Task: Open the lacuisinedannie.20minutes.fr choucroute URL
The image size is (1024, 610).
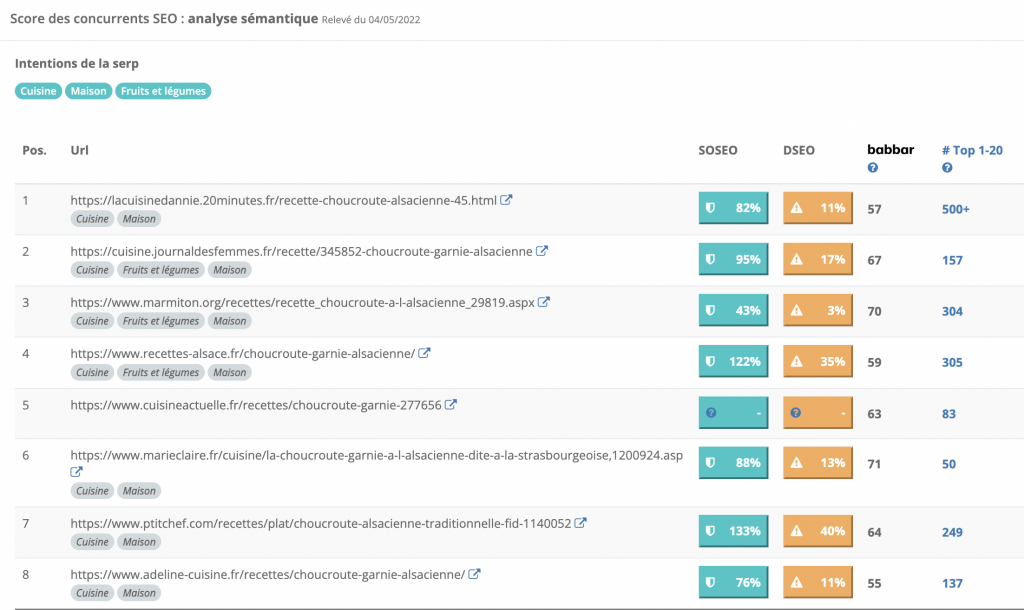Action: click(x=283, y=201)
